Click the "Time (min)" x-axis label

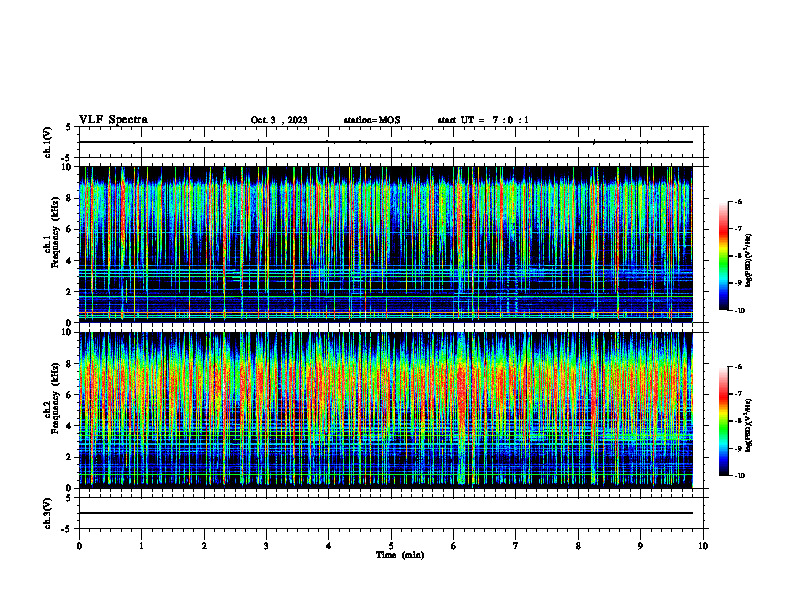400,555
